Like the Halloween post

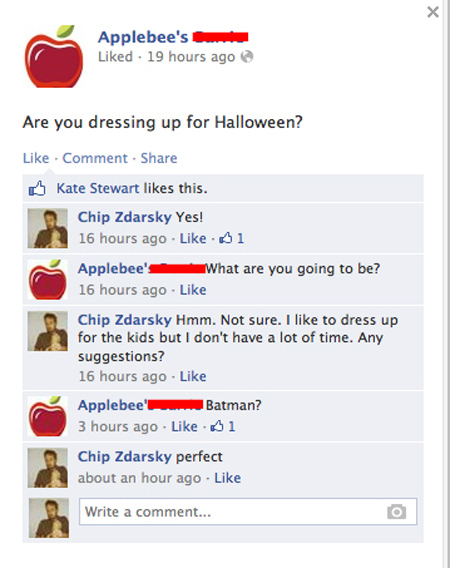click(x=36, y=158)
